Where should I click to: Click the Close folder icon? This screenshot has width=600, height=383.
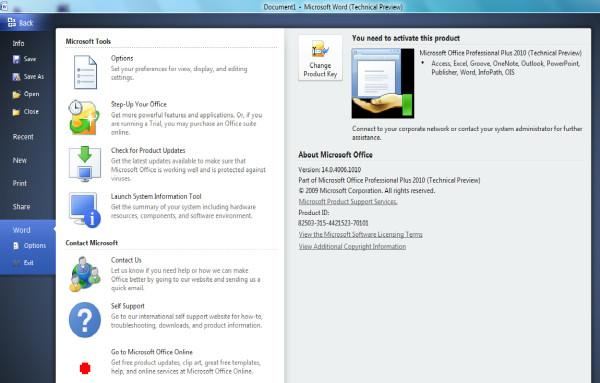coord(16,112)
